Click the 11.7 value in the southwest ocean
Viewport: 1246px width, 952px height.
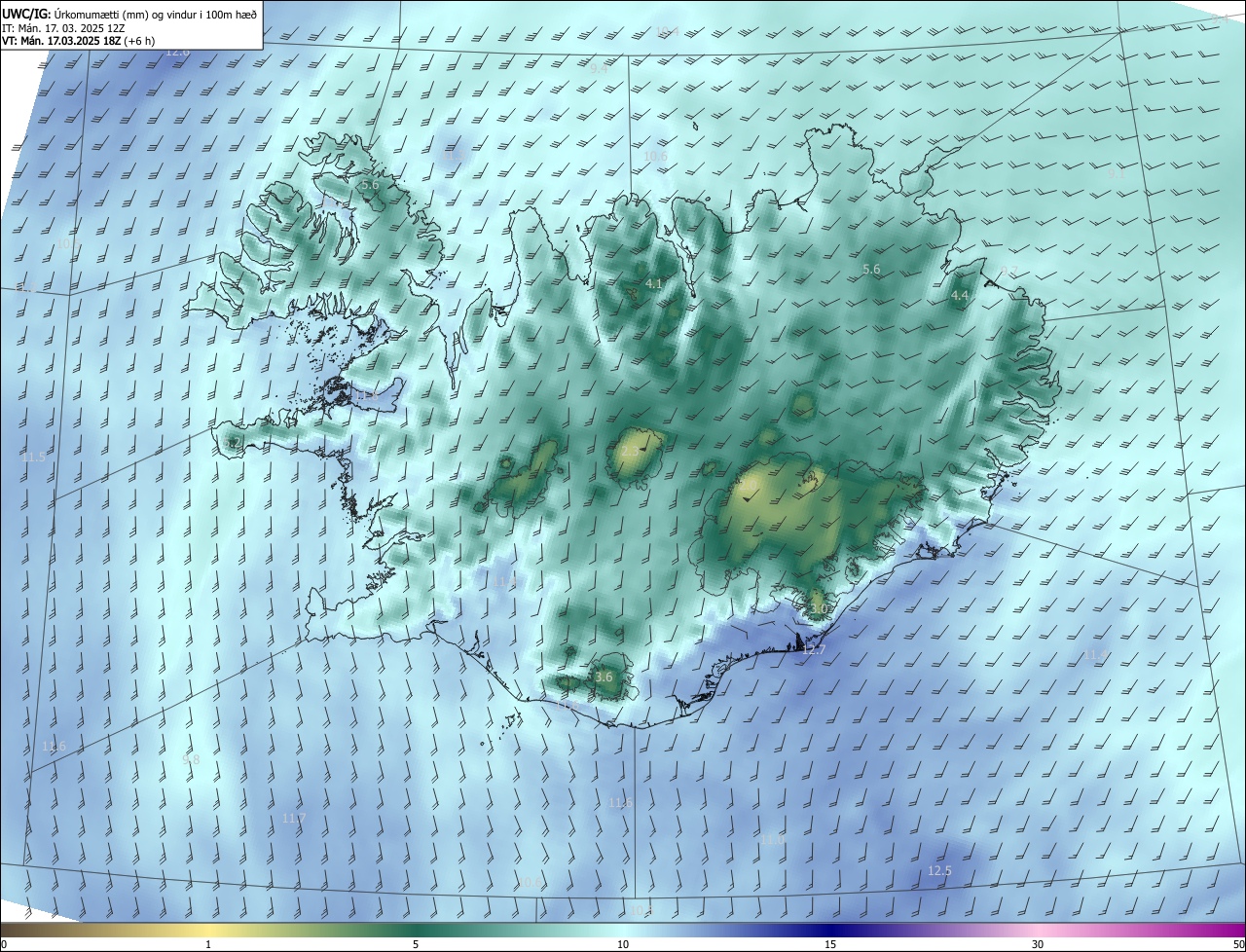coord(294,819)
